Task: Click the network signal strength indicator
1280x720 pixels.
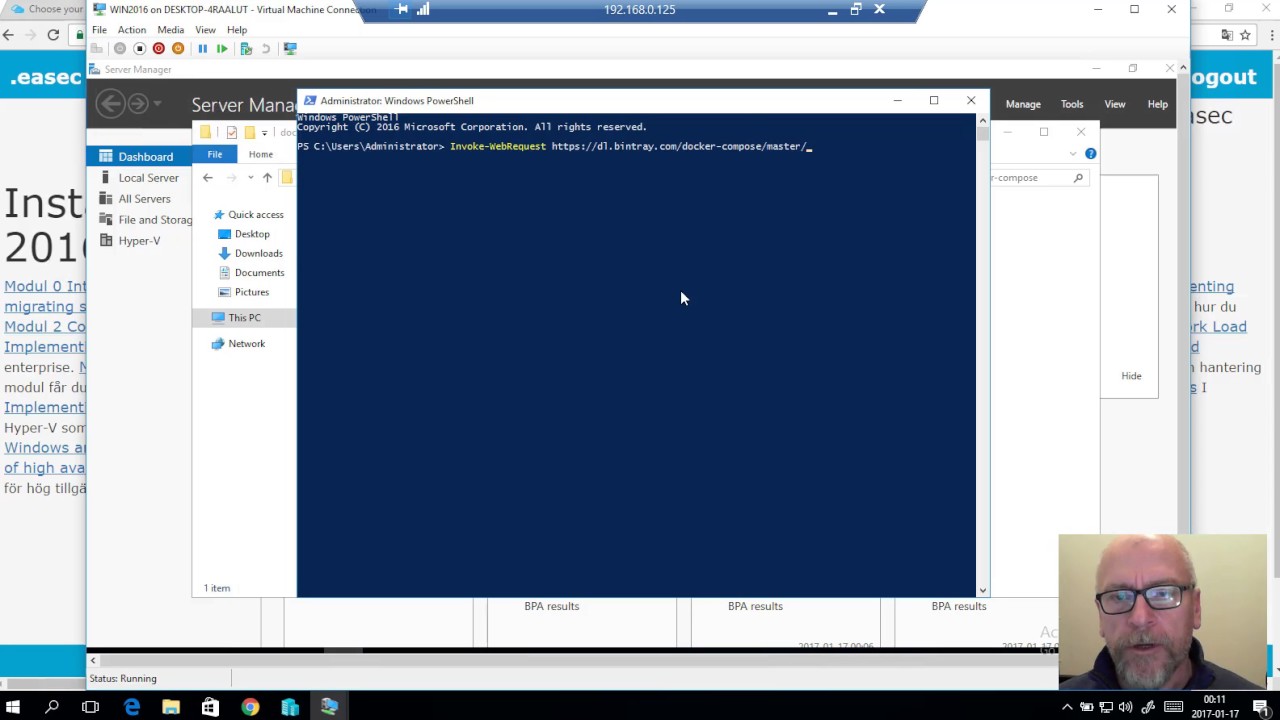Action: (x=422, y=9)
